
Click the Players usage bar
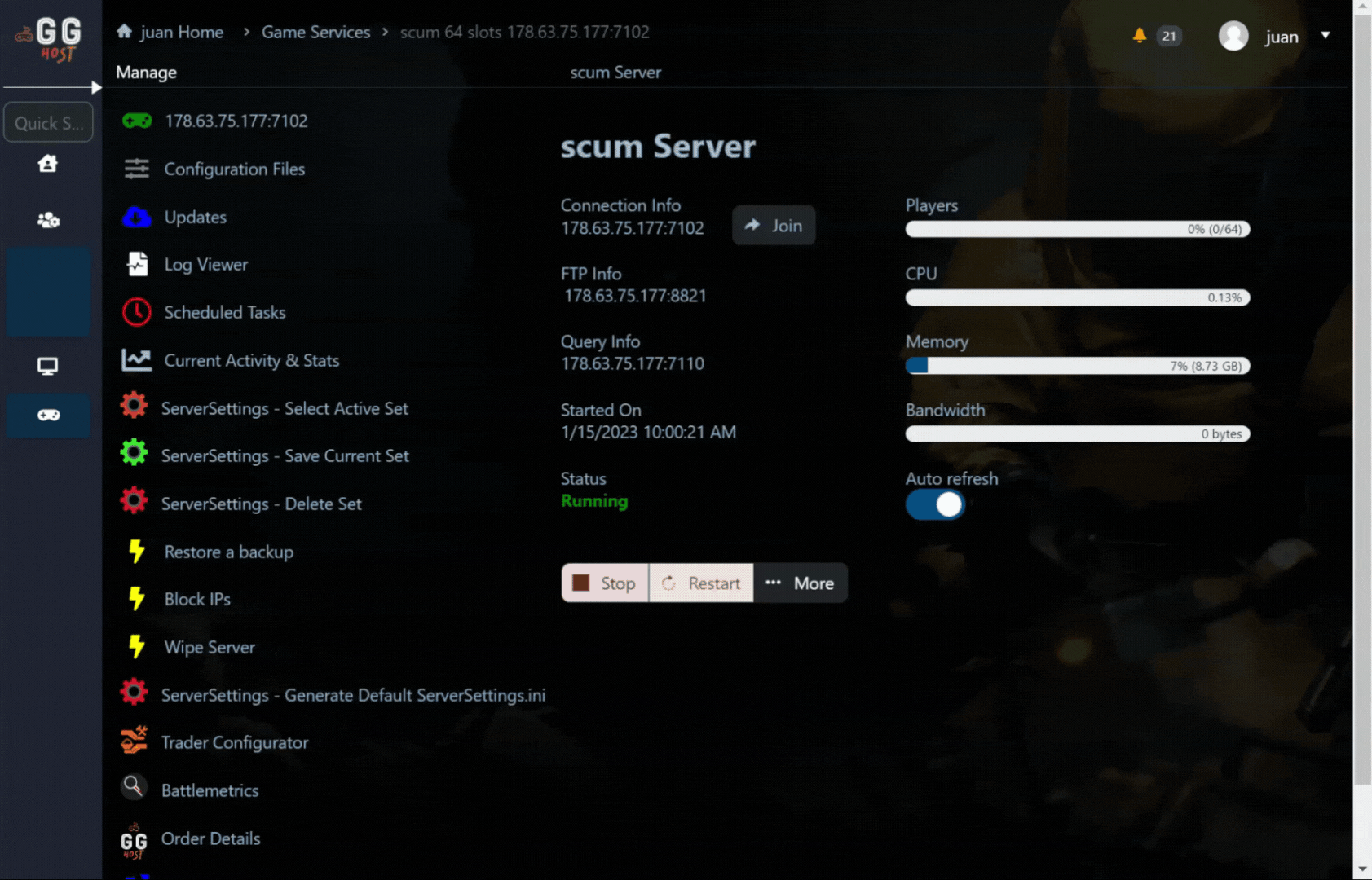pyautogui.click(x=1078, y=229)
